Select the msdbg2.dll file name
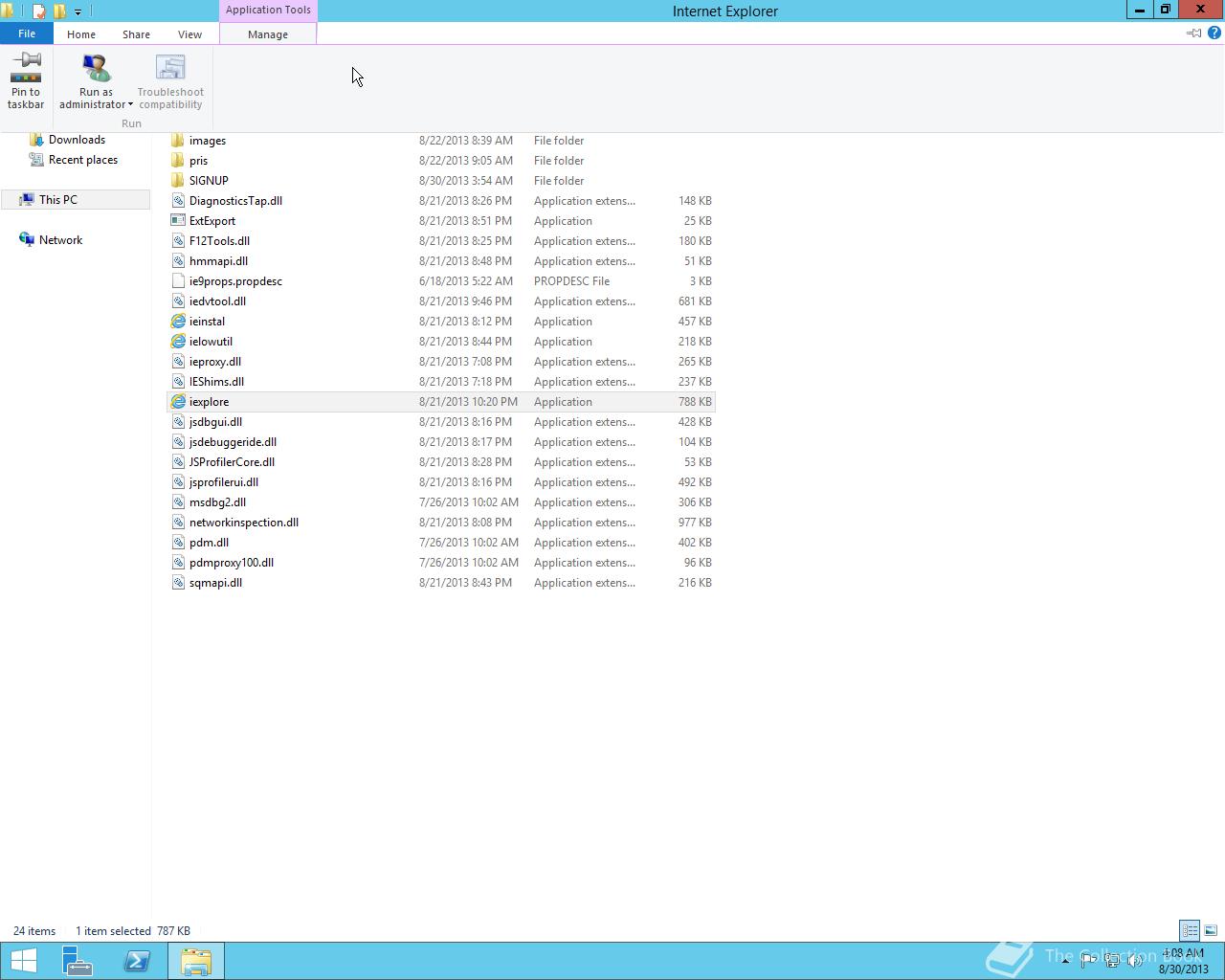 (217, 502)
